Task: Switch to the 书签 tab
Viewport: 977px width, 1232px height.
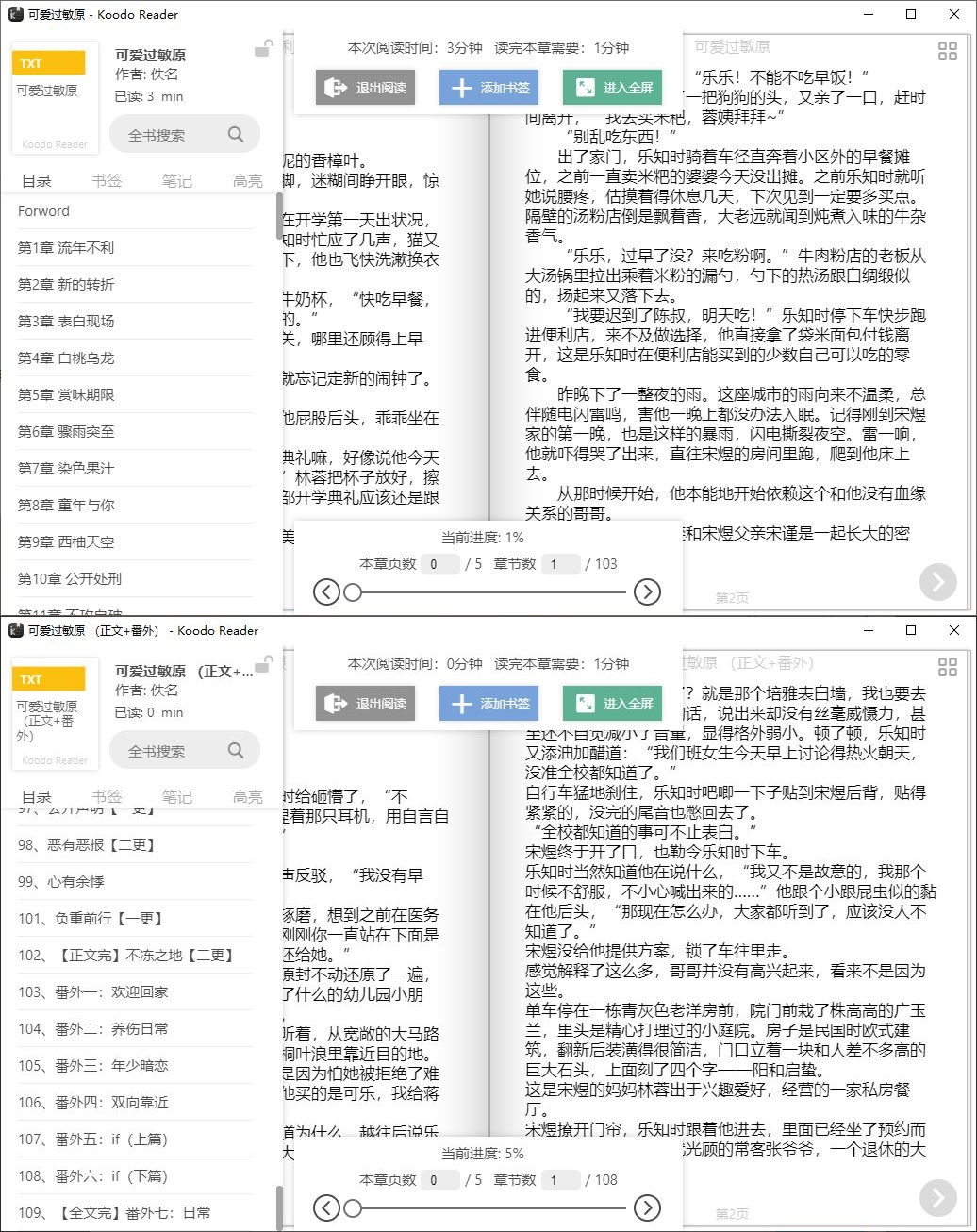Action: [107, 180]
